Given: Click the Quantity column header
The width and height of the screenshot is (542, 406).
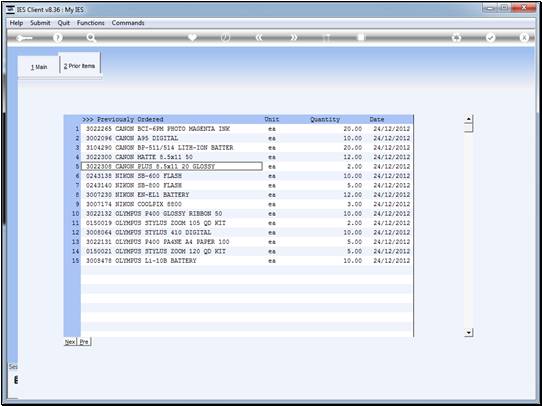Looking at the screenshot, I should tap(325, 119).
